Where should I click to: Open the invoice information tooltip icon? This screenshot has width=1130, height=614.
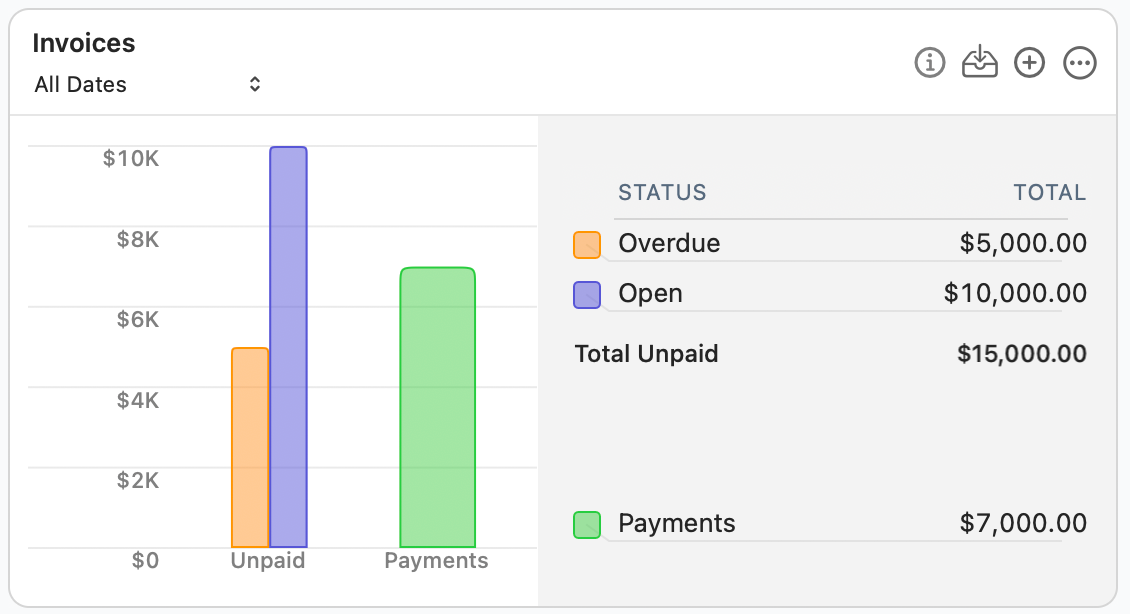[x=929, y=62]
